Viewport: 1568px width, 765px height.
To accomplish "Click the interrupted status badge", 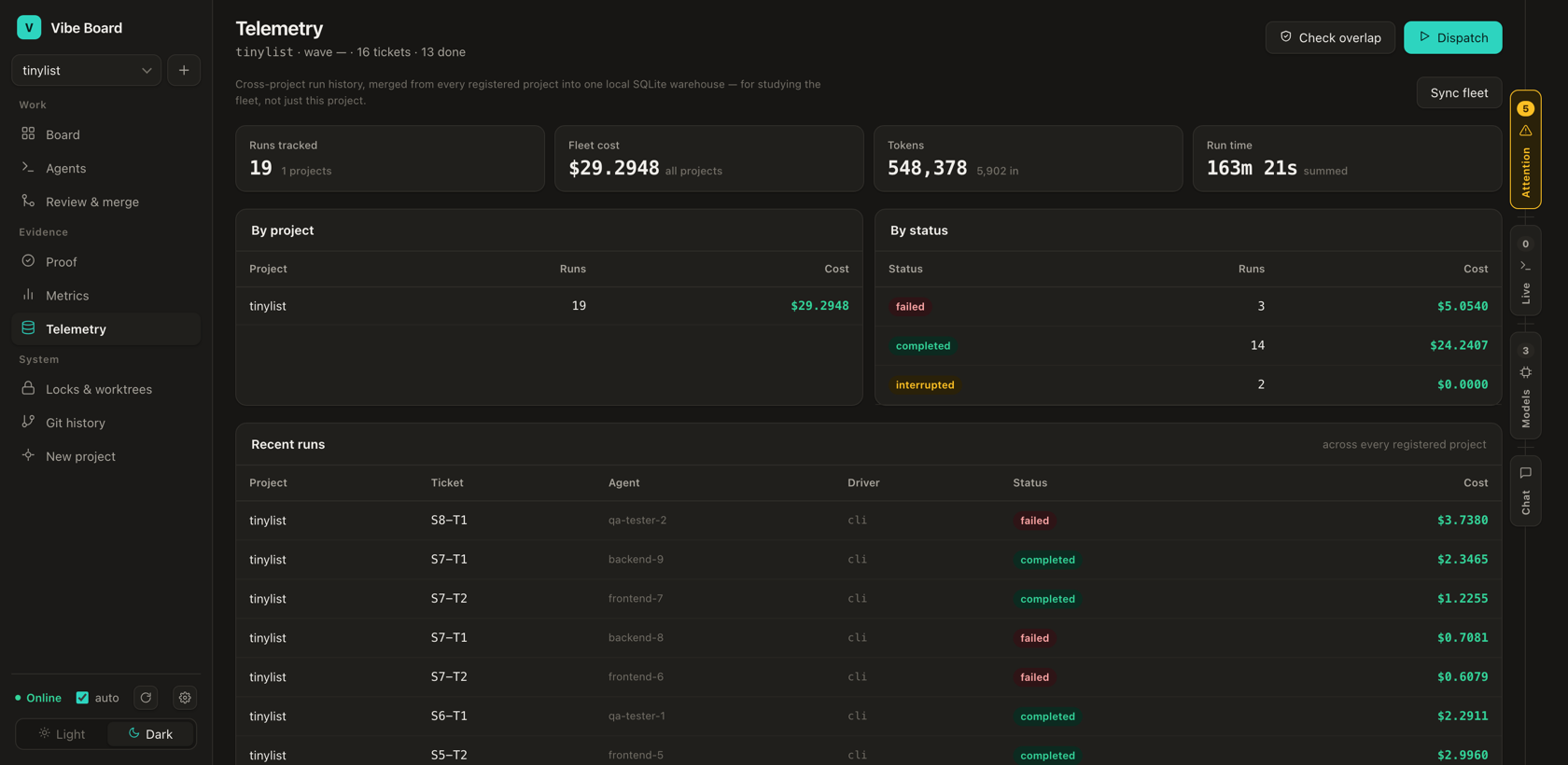I will coord(925,384).
